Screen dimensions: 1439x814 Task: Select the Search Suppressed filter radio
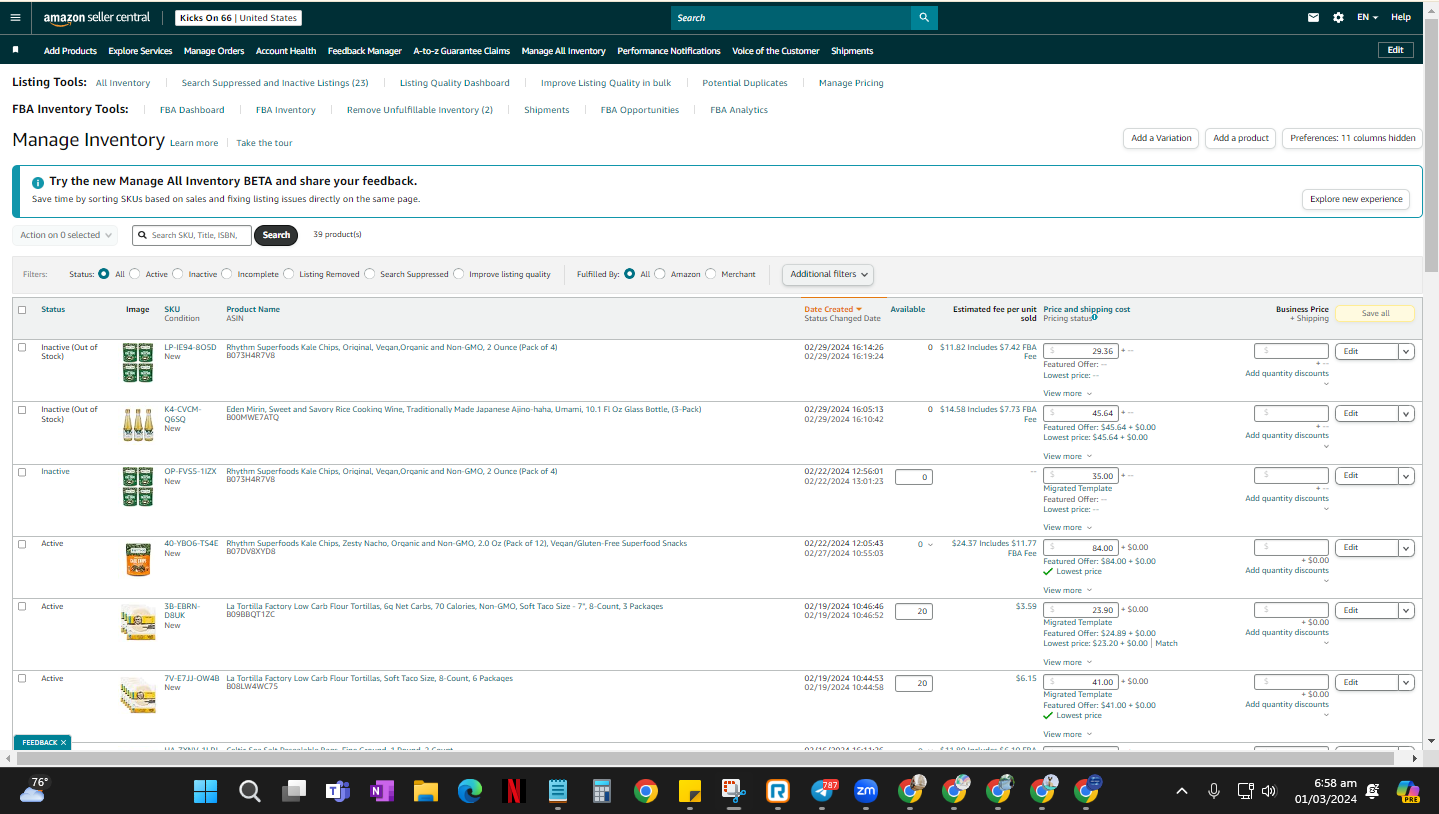coord(370,274)
